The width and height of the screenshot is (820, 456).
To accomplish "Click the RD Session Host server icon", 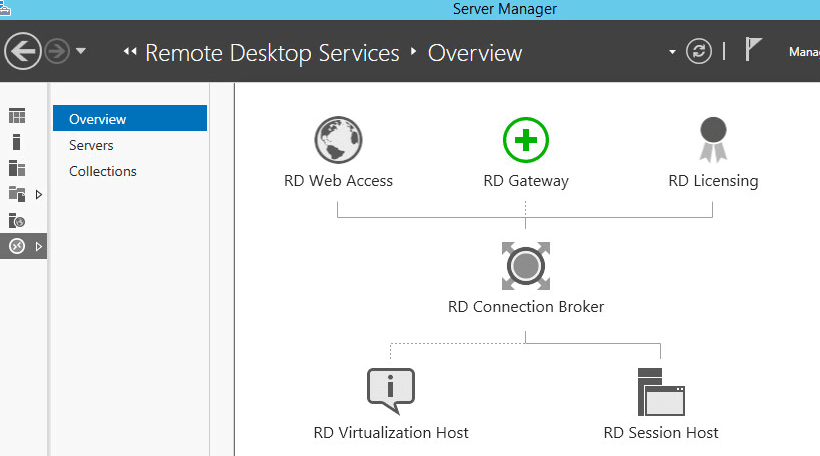I will pos(660,391).
